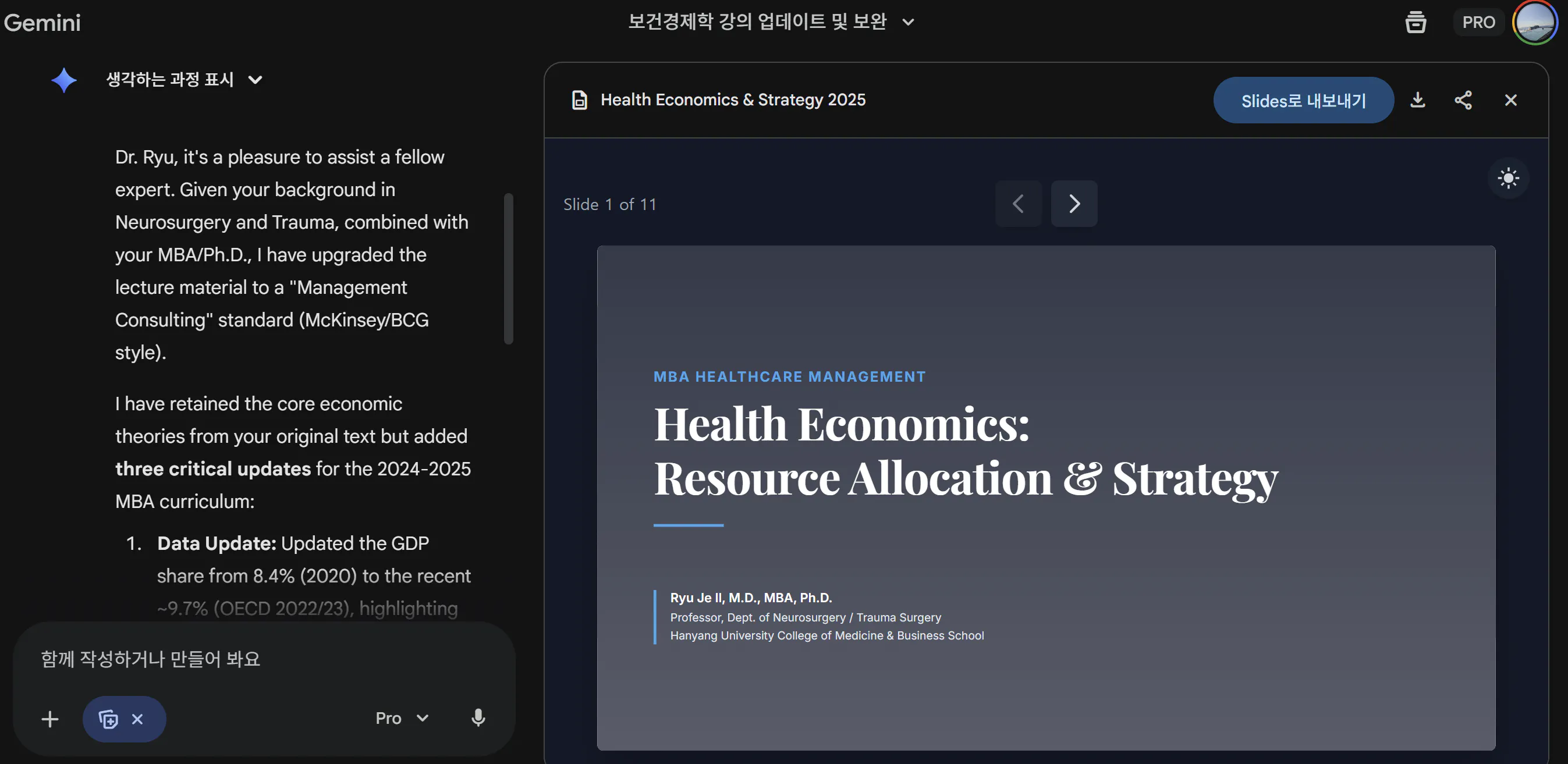Click the Gemini sparkle icon beside response

tap(64, 80)
